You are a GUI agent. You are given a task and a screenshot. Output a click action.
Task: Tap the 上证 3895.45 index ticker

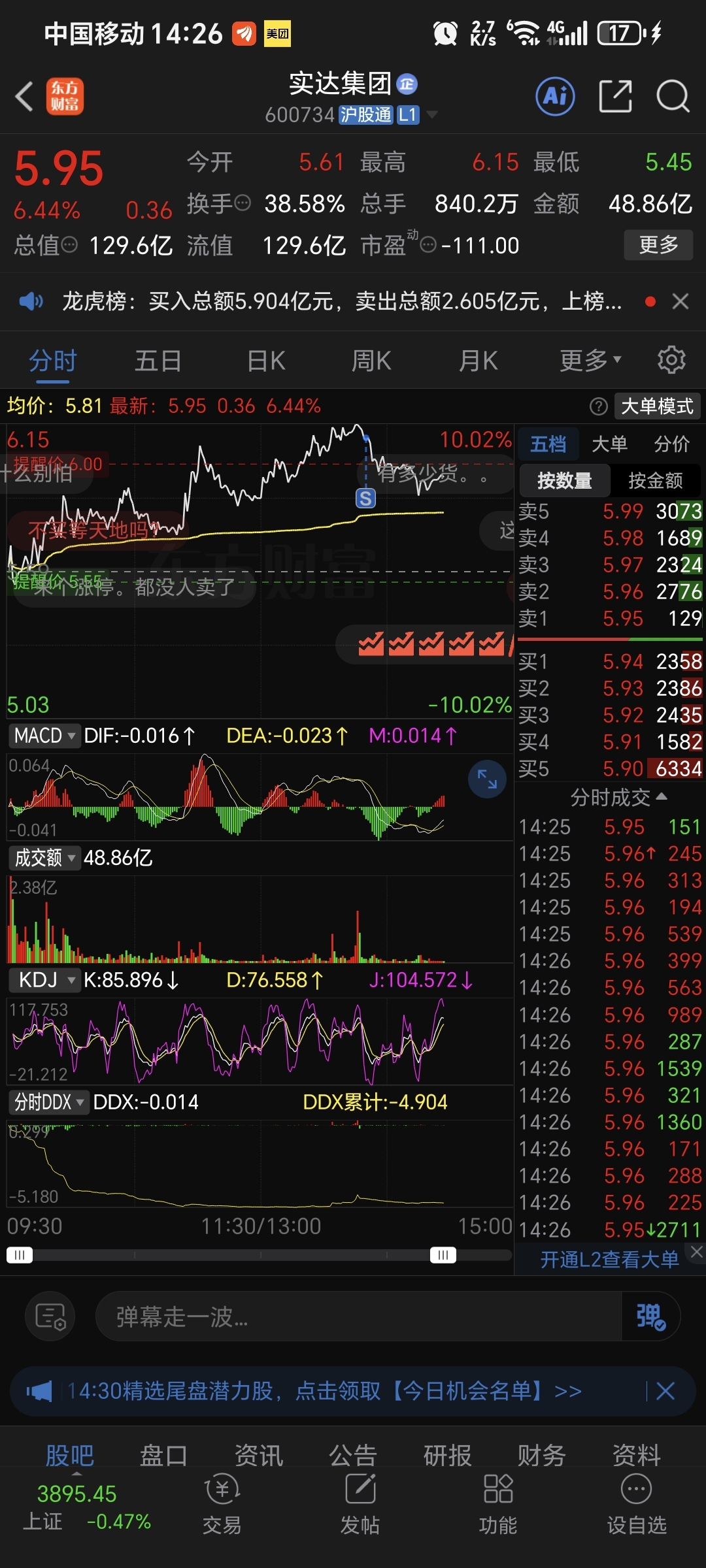(x=87, y=1507)
